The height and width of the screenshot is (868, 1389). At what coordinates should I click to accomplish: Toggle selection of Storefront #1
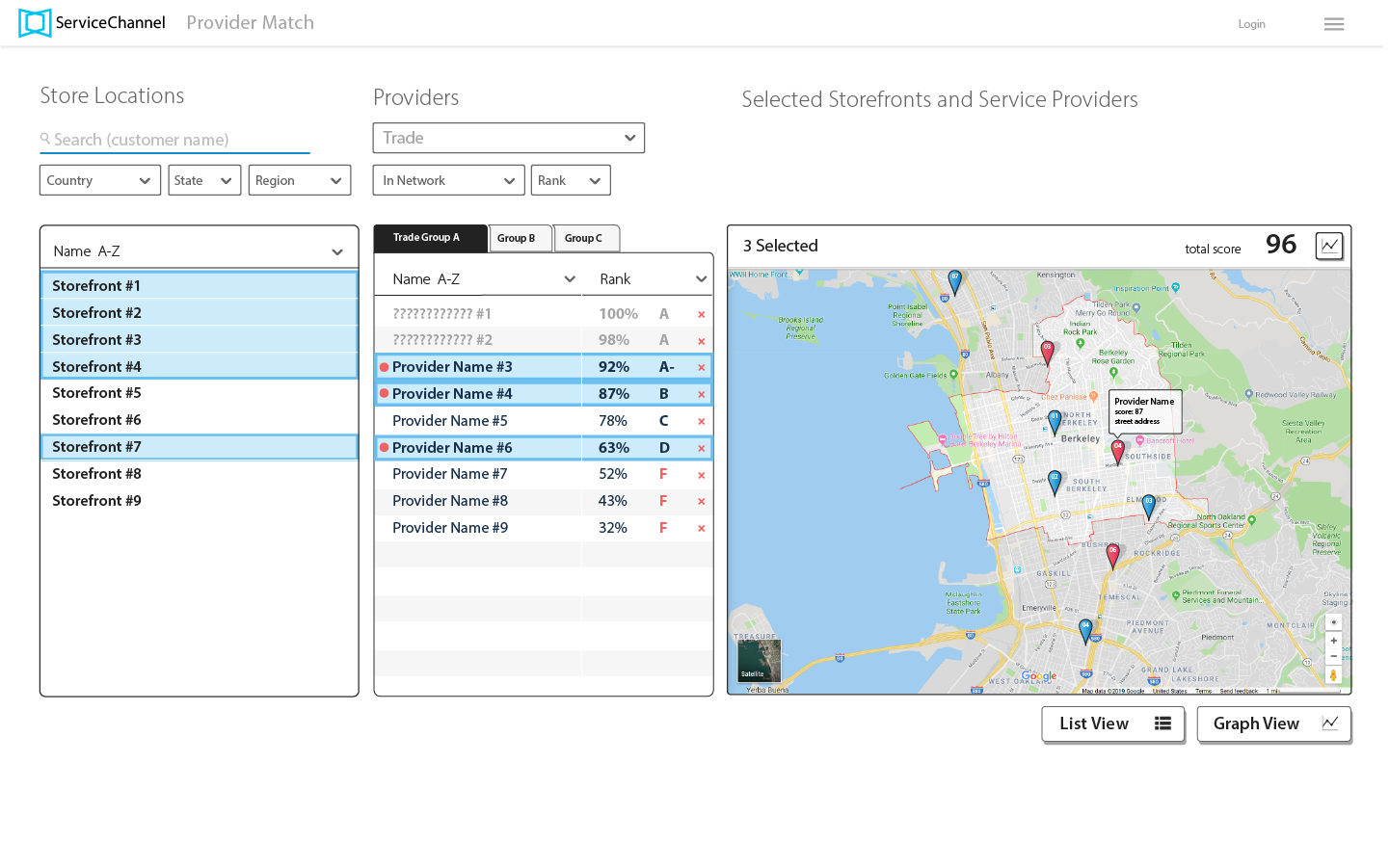(x=200, y=285)
